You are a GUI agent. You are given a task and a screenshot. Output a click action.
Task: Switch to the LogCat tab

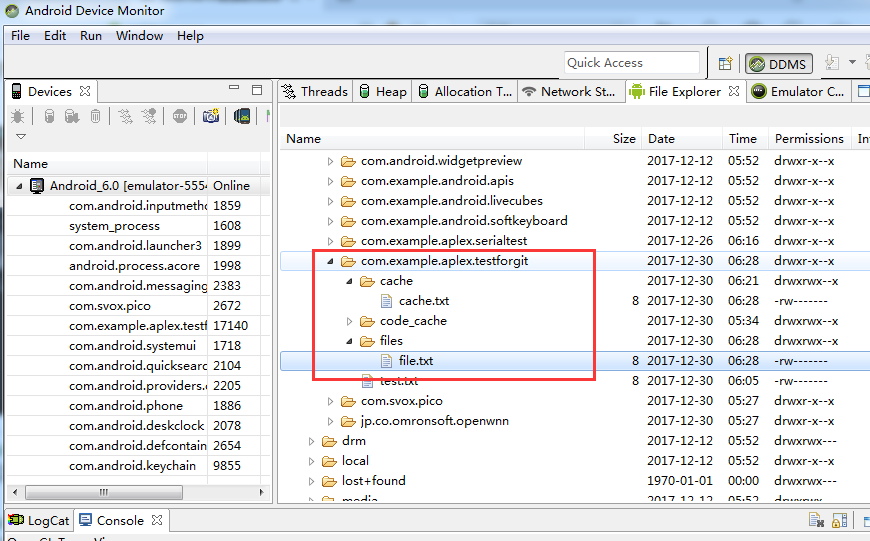point(39,520)
